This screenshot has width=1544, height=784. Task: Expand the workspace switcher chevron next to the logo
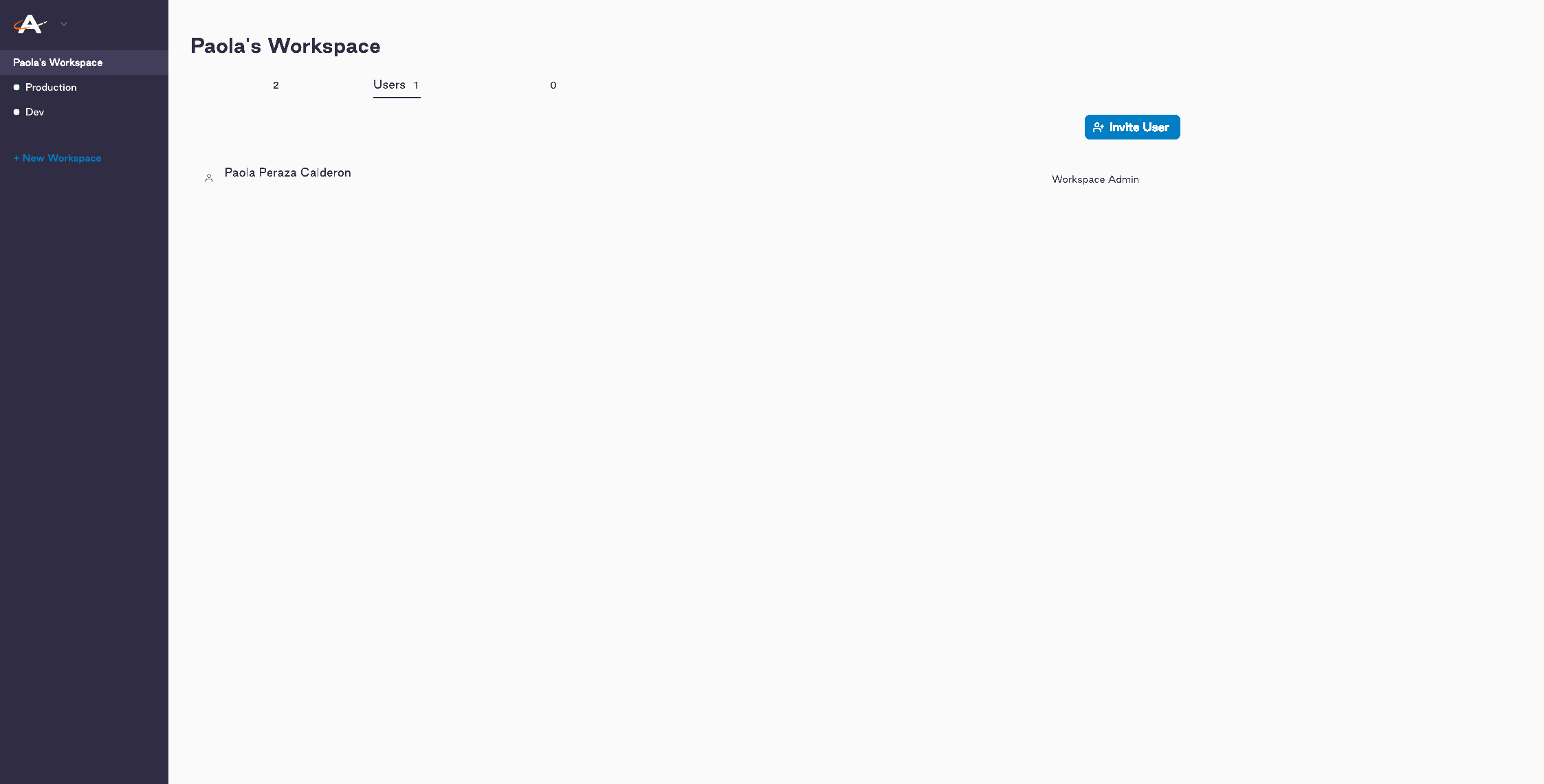pos(63,24)
